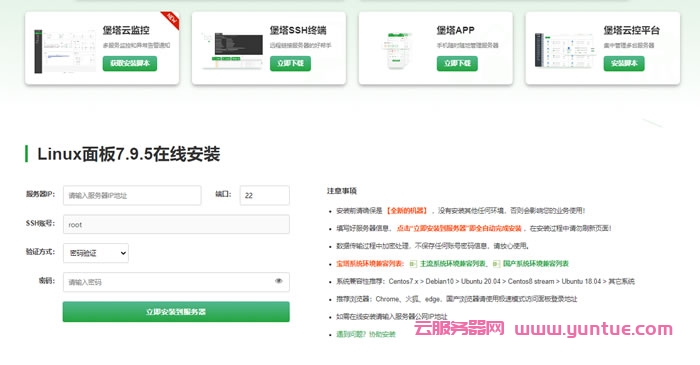Open the 堡塔云监控 dashboard thumbnail
Screen dimensions: 700x365
point(65,51)
